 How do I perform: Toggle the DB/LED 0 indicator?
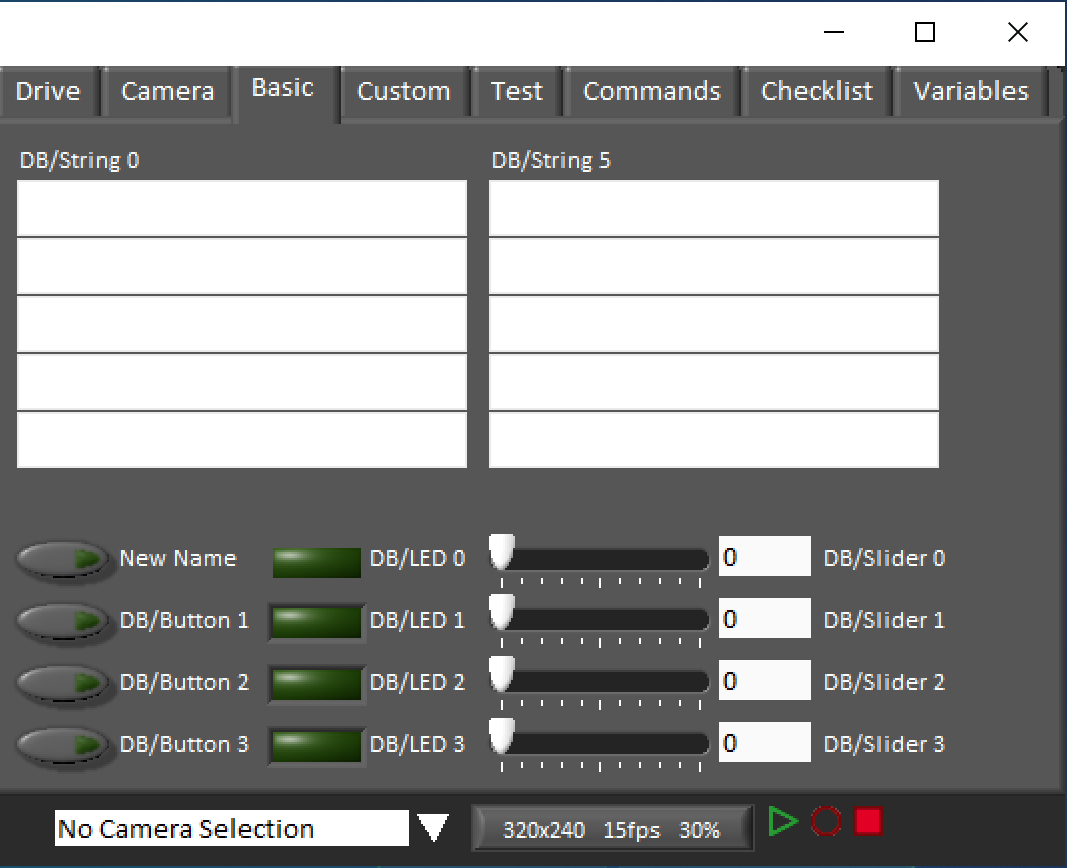point(317,561)
